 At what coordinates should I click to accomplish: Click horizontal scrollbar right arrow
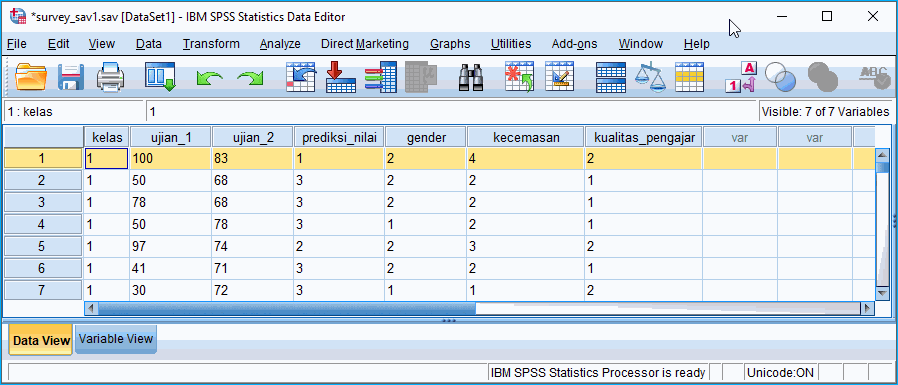[x=868, y=308]
